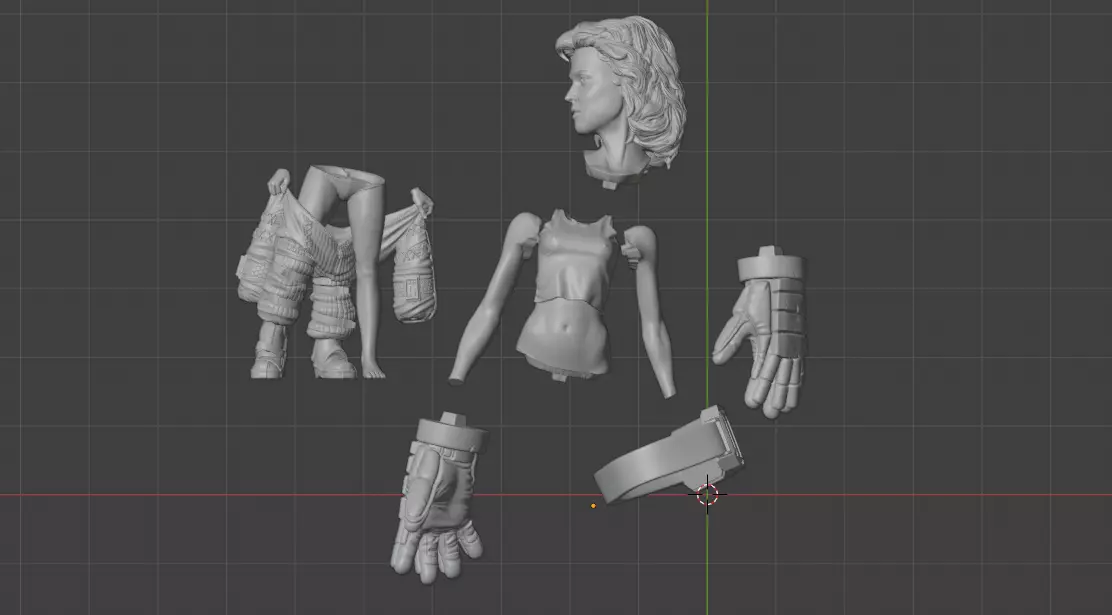Click the 3D cursor at the world origin
Viewport: 1112px width, 615px height.
pos(707,495)
